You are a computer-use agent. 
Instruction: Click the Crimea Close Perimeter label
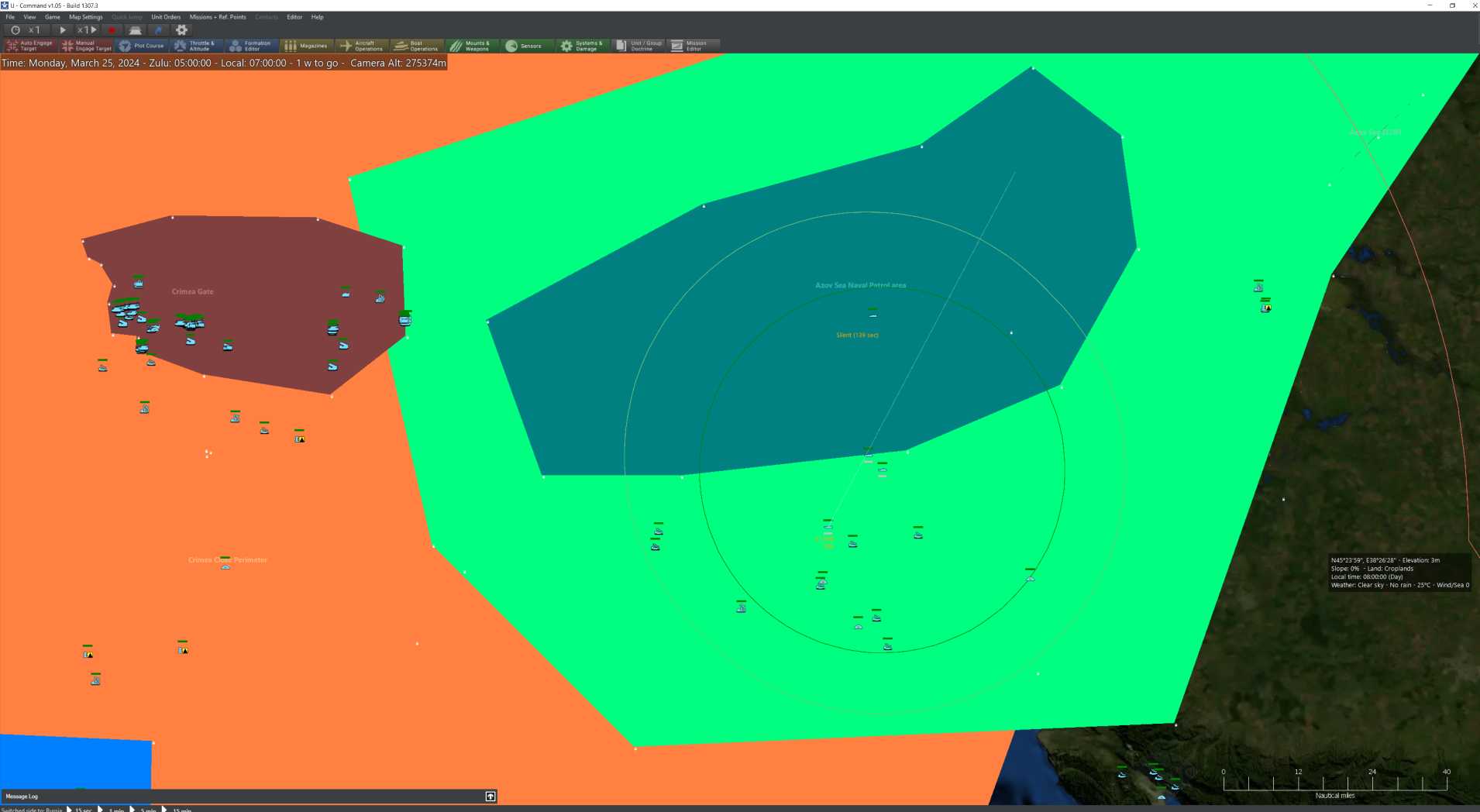tap(228, 559)
